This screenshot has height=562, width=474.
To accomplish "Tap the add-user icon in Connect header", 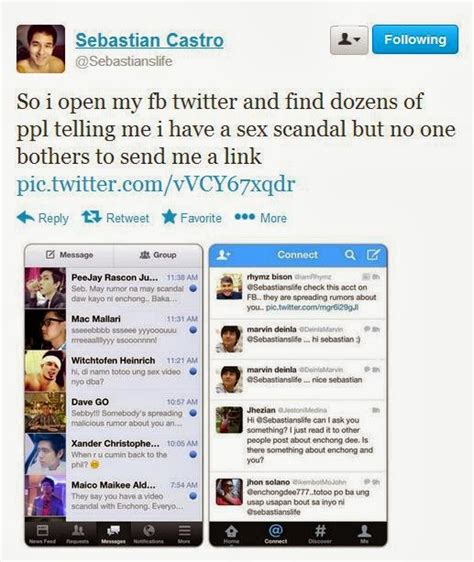I will coord(224,255).
